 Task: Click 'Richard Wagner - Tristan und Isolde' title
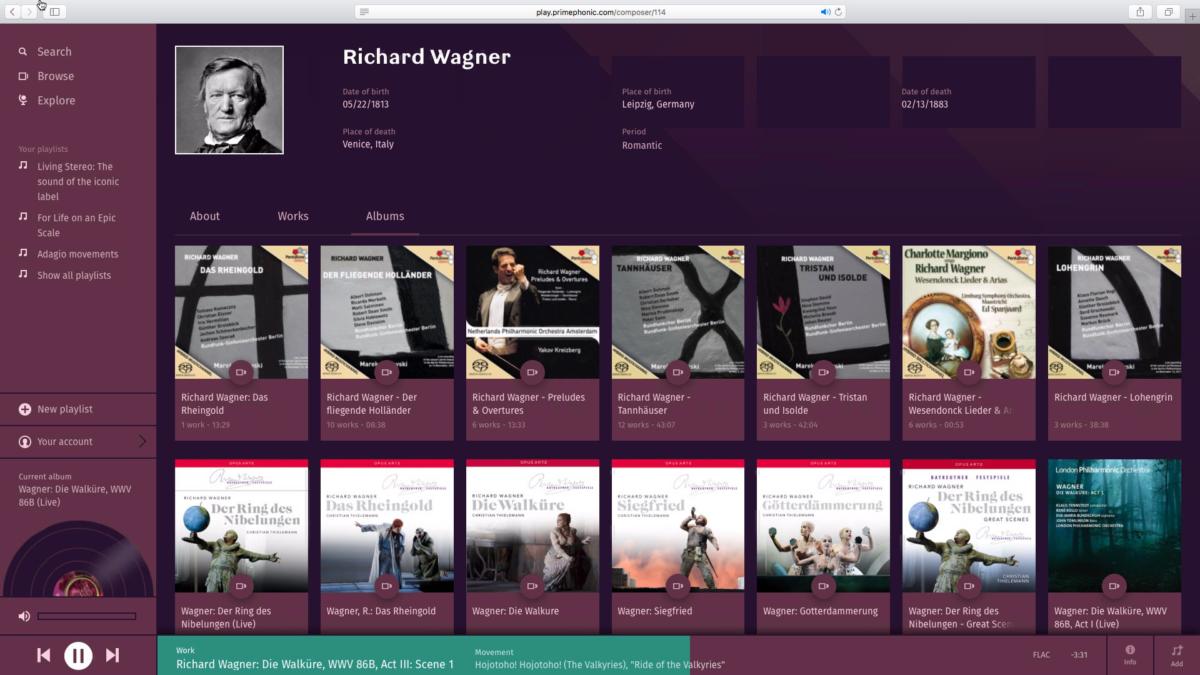(x=815, y=404)
